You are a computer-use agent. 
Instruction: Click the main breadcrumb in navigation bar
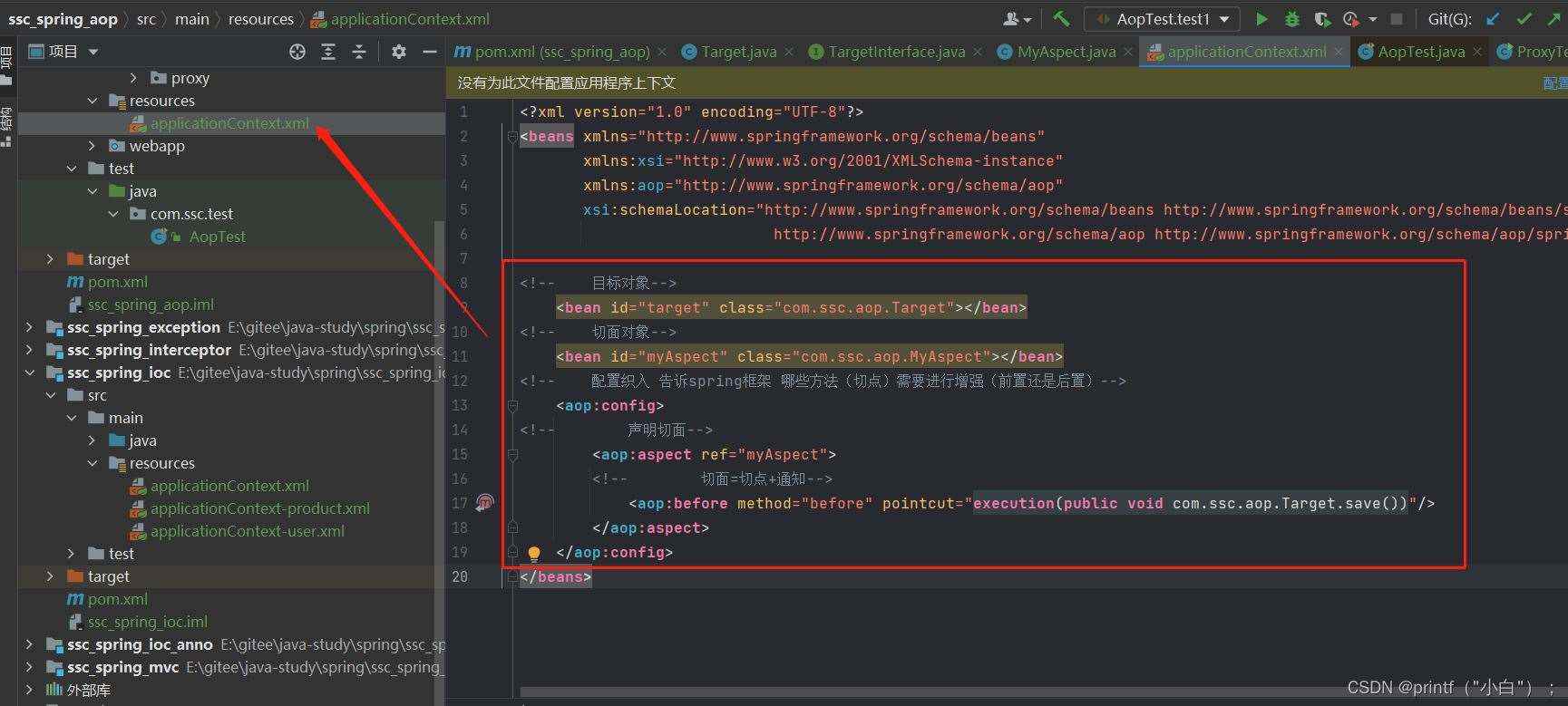click(191, 19)
